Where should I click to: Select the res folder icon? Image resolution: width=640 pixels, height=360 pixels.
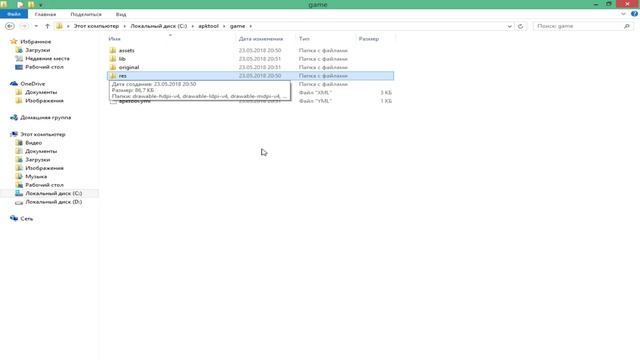113,76
